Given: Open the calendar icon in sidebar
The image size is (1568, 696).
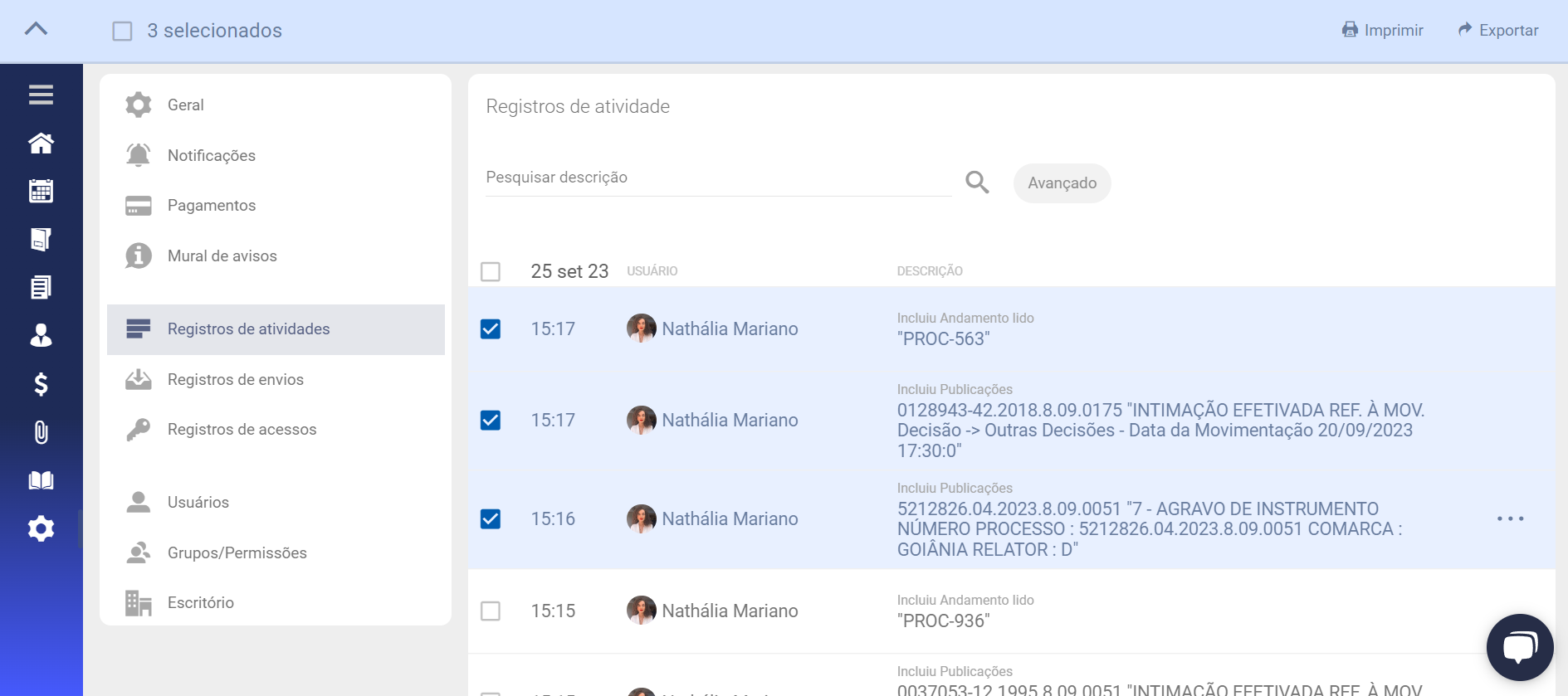Looking at the screenshot, I should pos(41,192).
